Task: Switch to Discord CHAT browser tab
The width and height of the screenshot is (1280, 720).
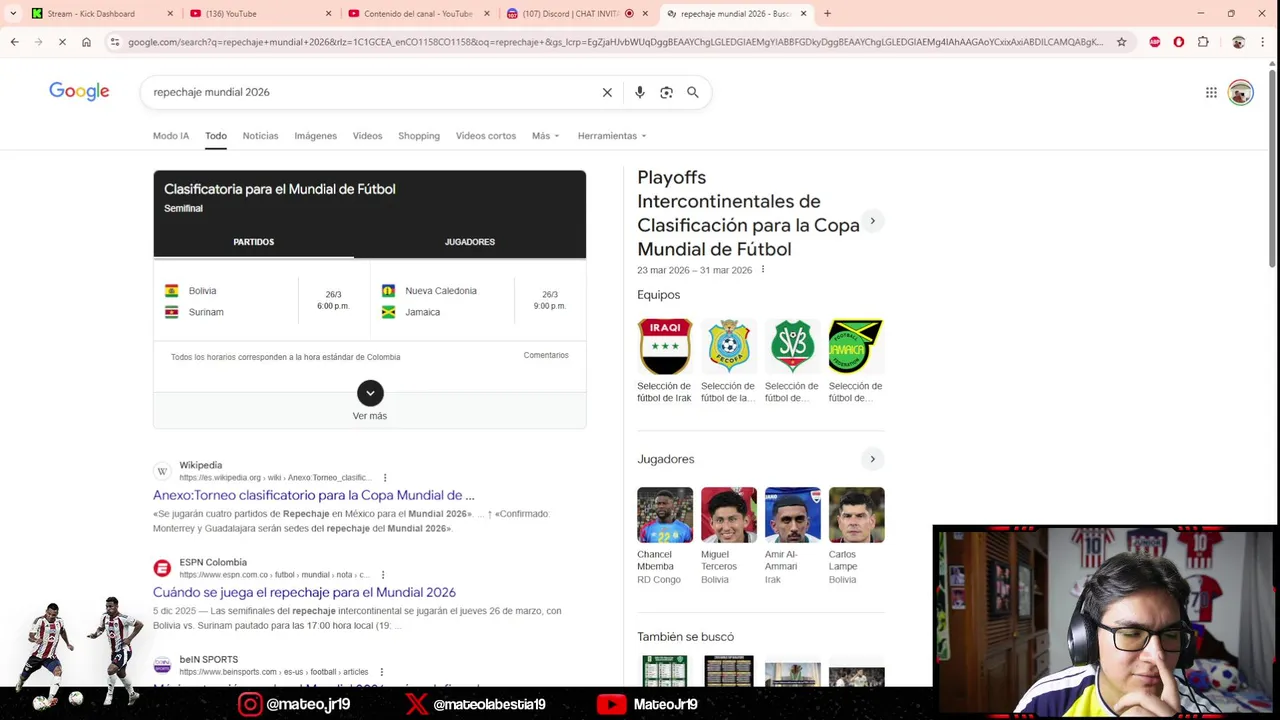Action: 575,14
